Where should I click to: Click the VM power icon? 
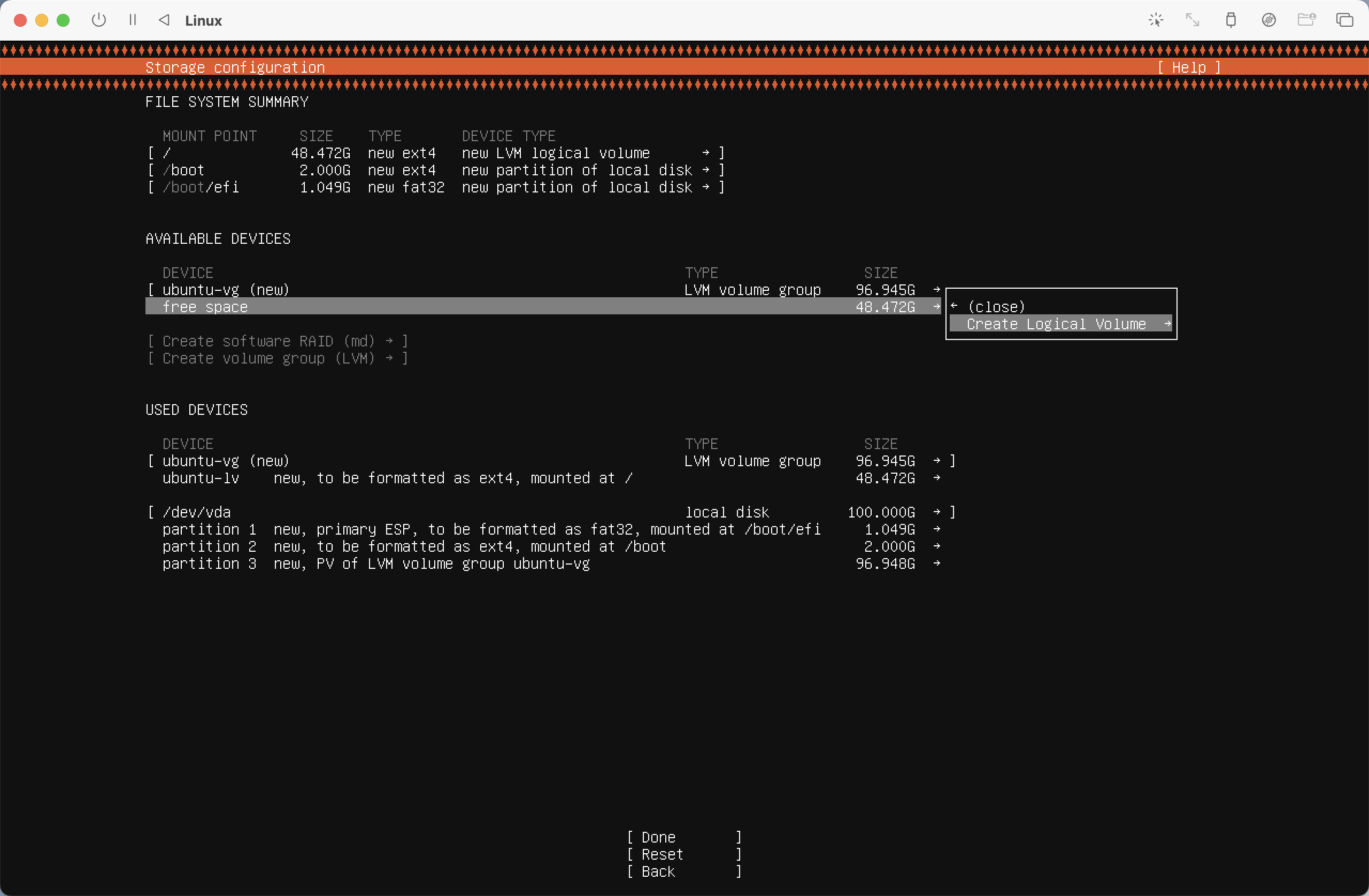[99, 20]
